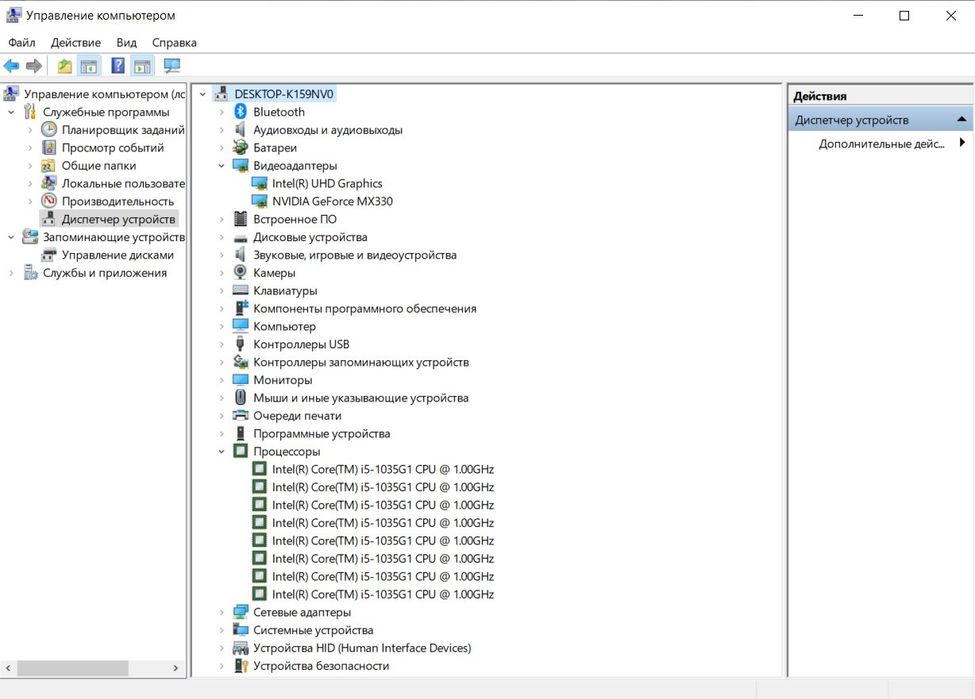This screenshot has height=699, width=975.
Task: Click the Управление дисками disk icon
Action: click(49, 254)
